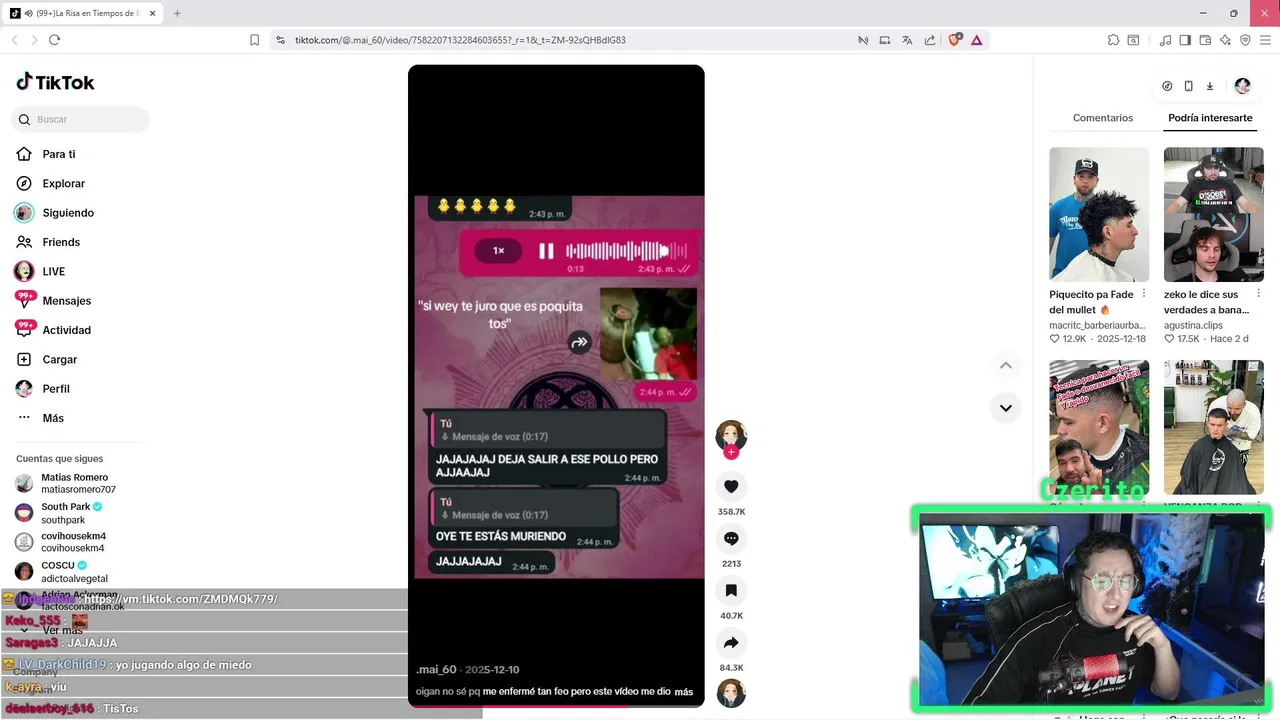Open the Friends section
Image resolution: width=1280 pixels, height=720 pixels.
click(48, 242)
